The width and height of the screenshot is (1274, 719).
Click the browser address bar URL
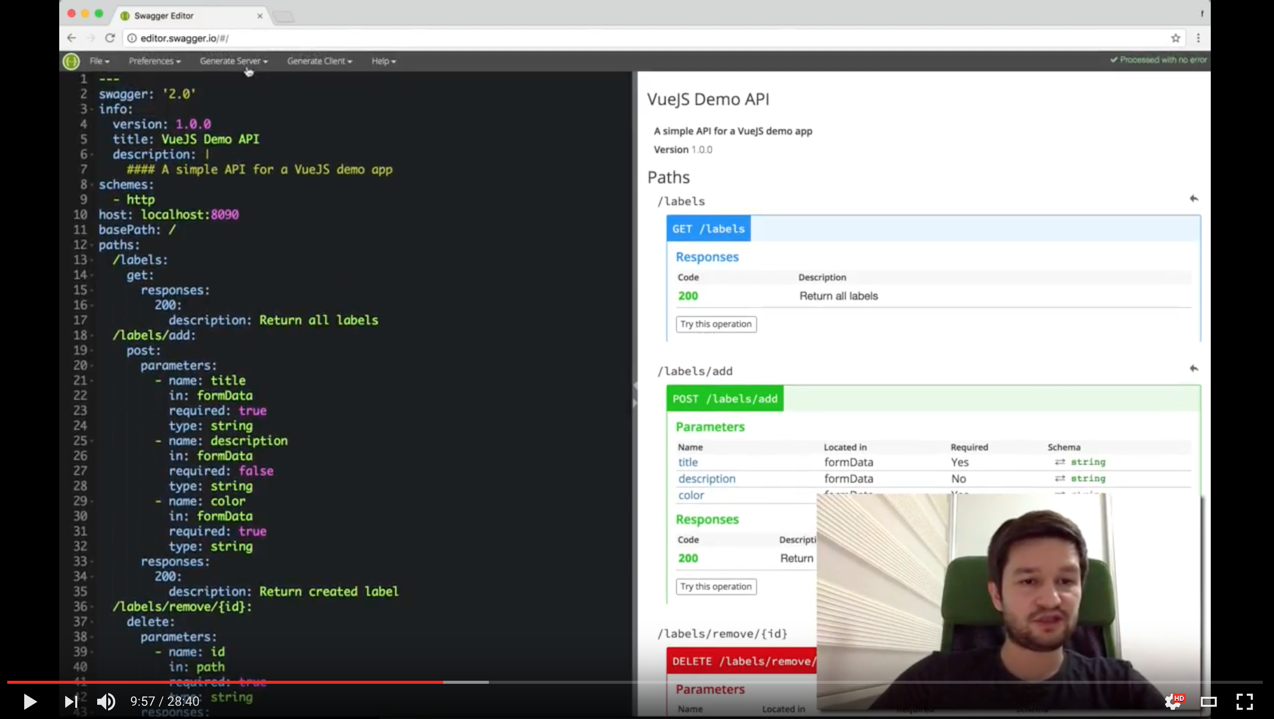coord(184,38)
